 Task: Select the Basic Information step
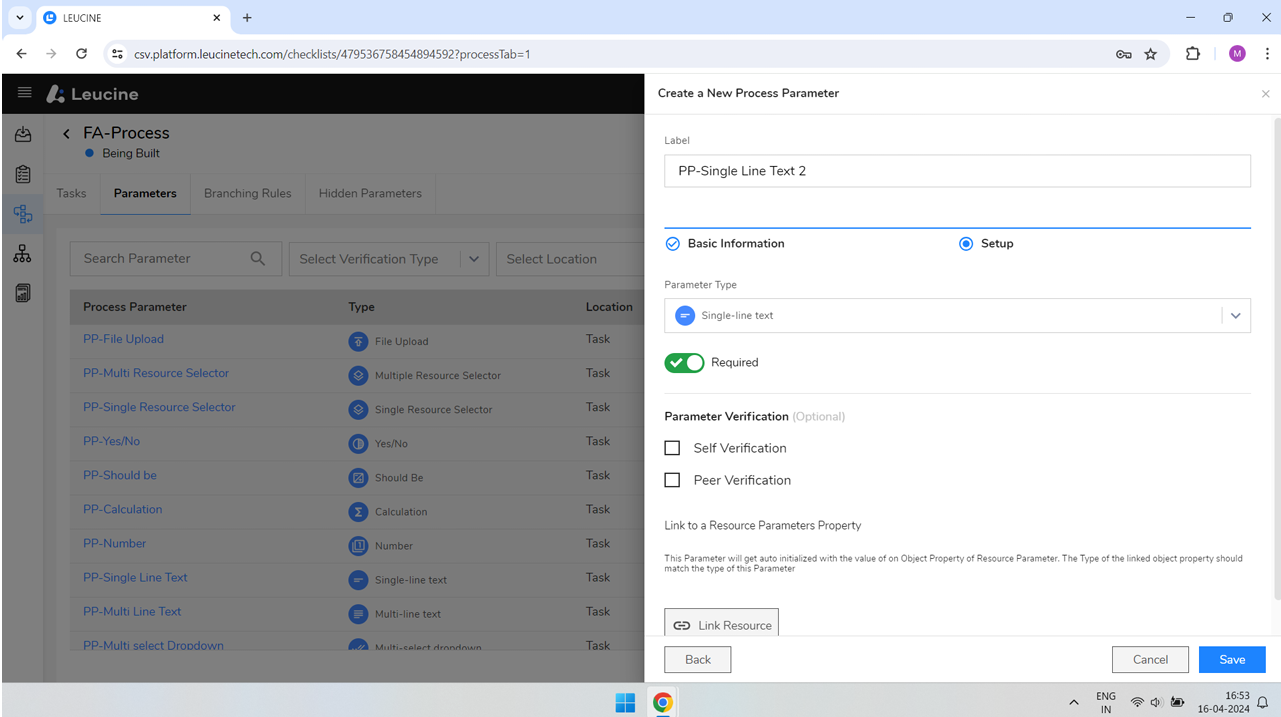click(725, 243)
